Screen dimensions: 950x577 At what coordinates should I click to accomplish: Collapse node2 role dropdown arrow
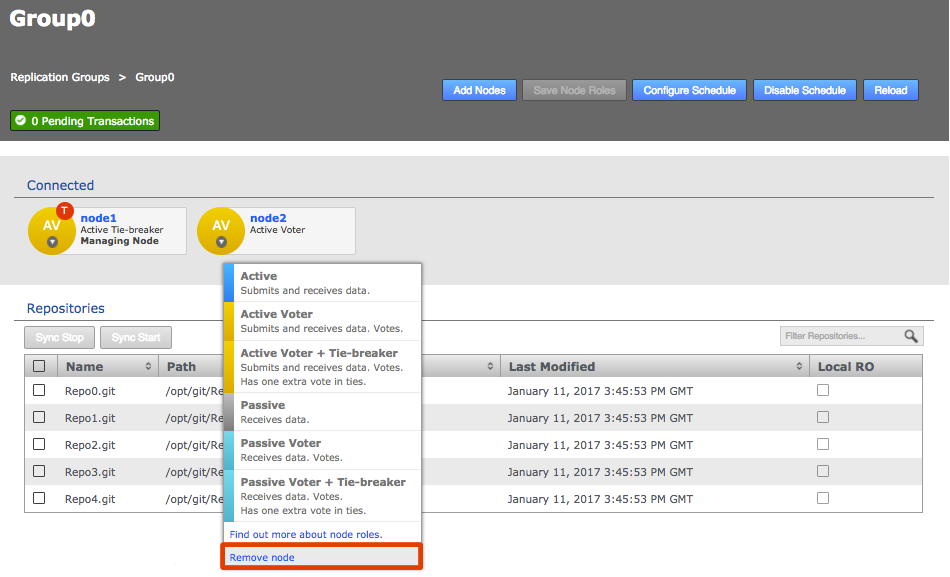coord(221,242)
